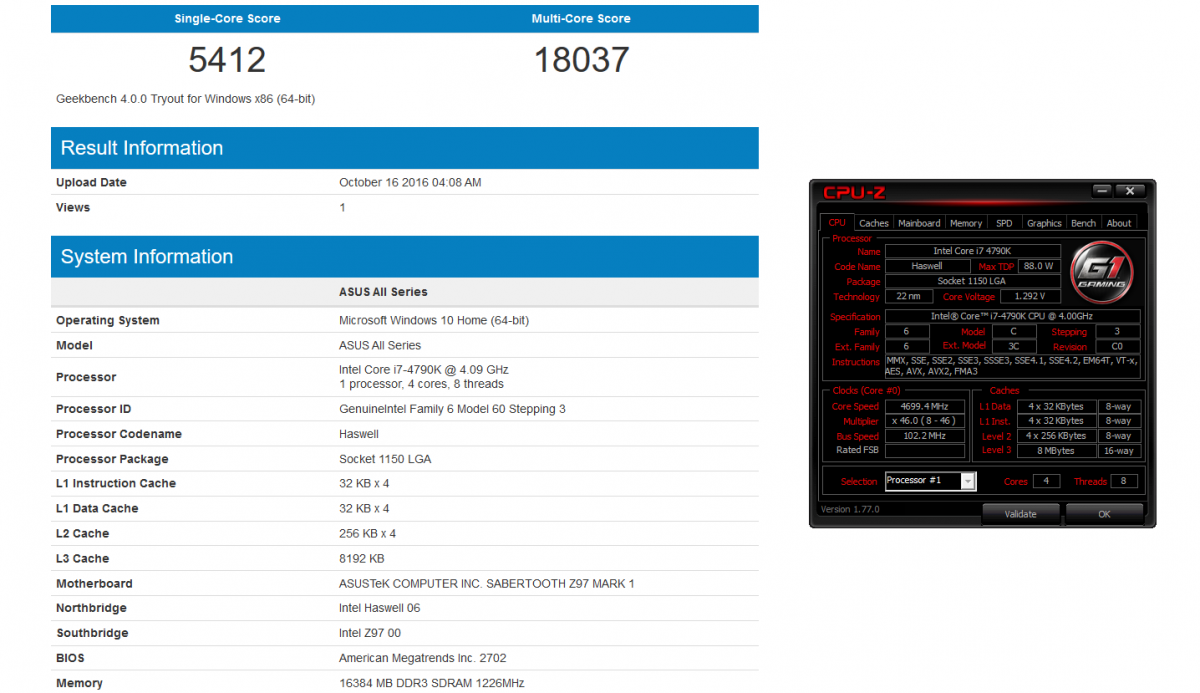Viewport: 1200px width, 693px height.
Task: Click the L2 Cache value 256 KB x 4
Action: [368, 534]
